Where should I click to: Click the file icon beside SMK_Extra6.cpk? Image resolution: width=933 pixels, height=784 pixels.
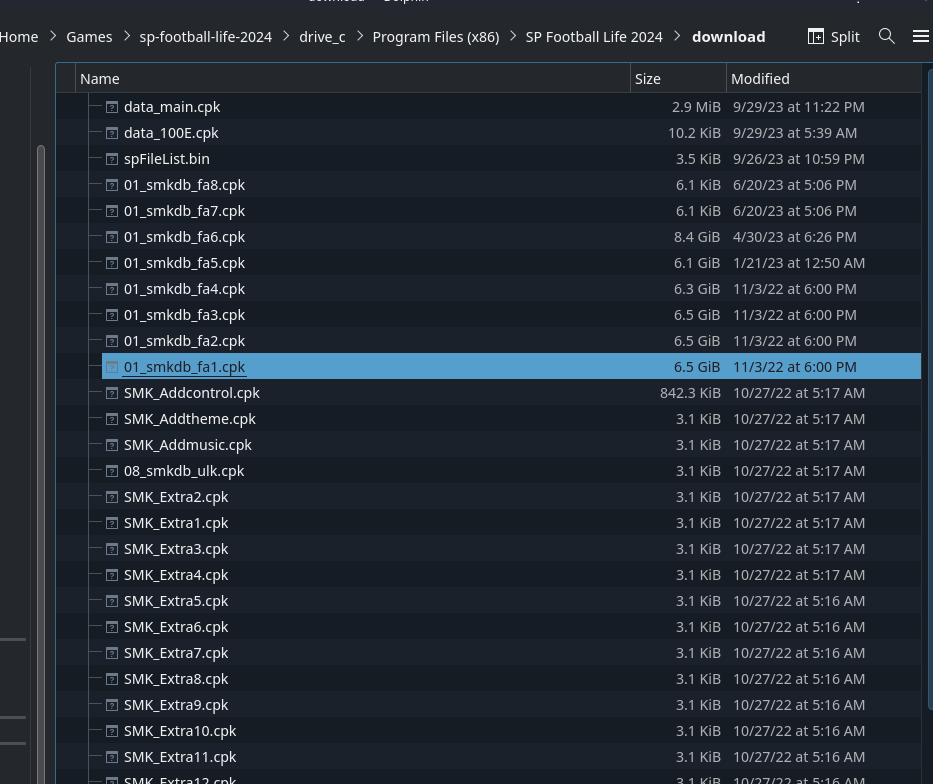pyautogui.click(x=111, y=627)
